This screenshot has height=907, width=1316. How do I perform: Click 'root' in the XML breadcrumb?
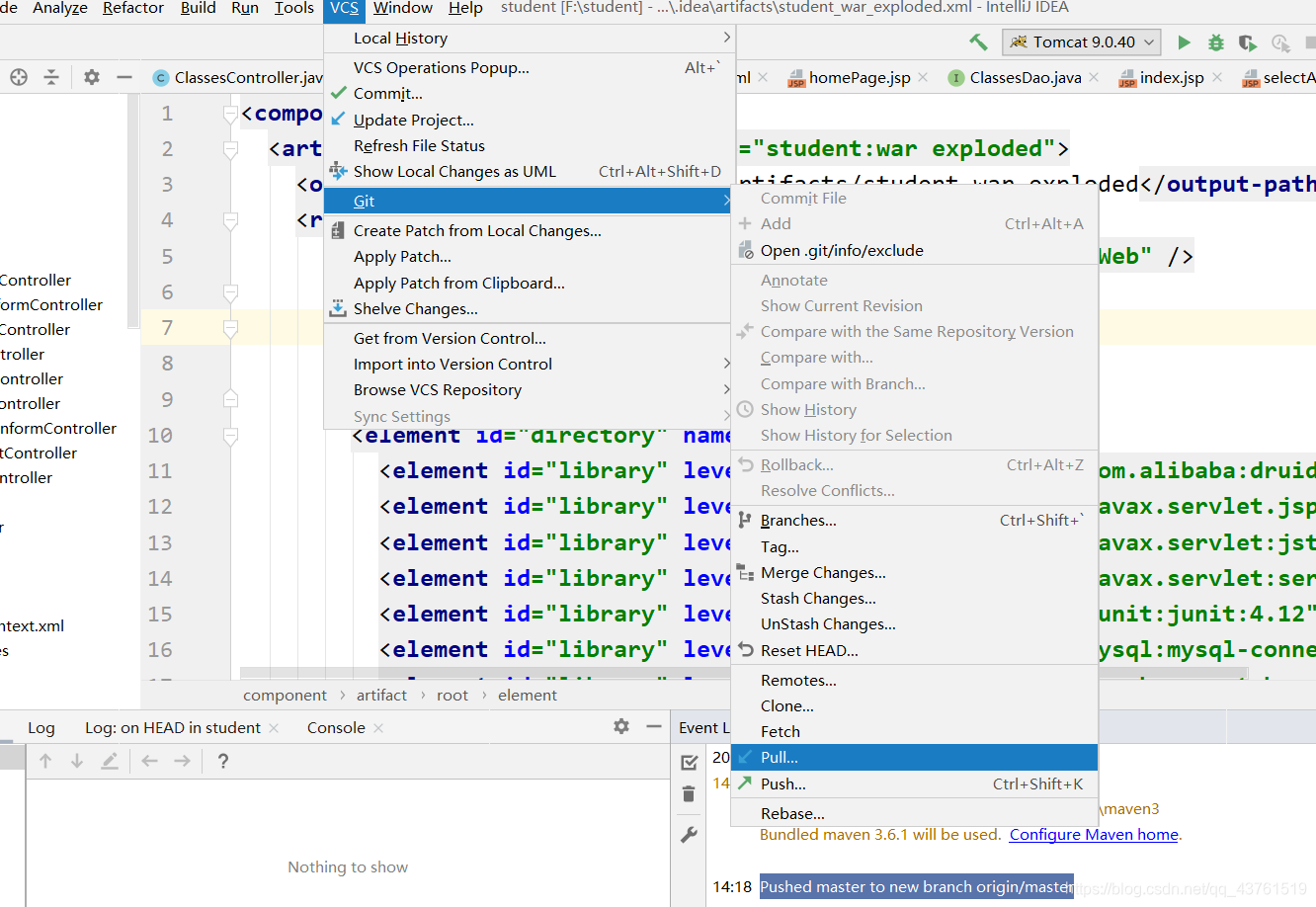click(x=452, y=696)
